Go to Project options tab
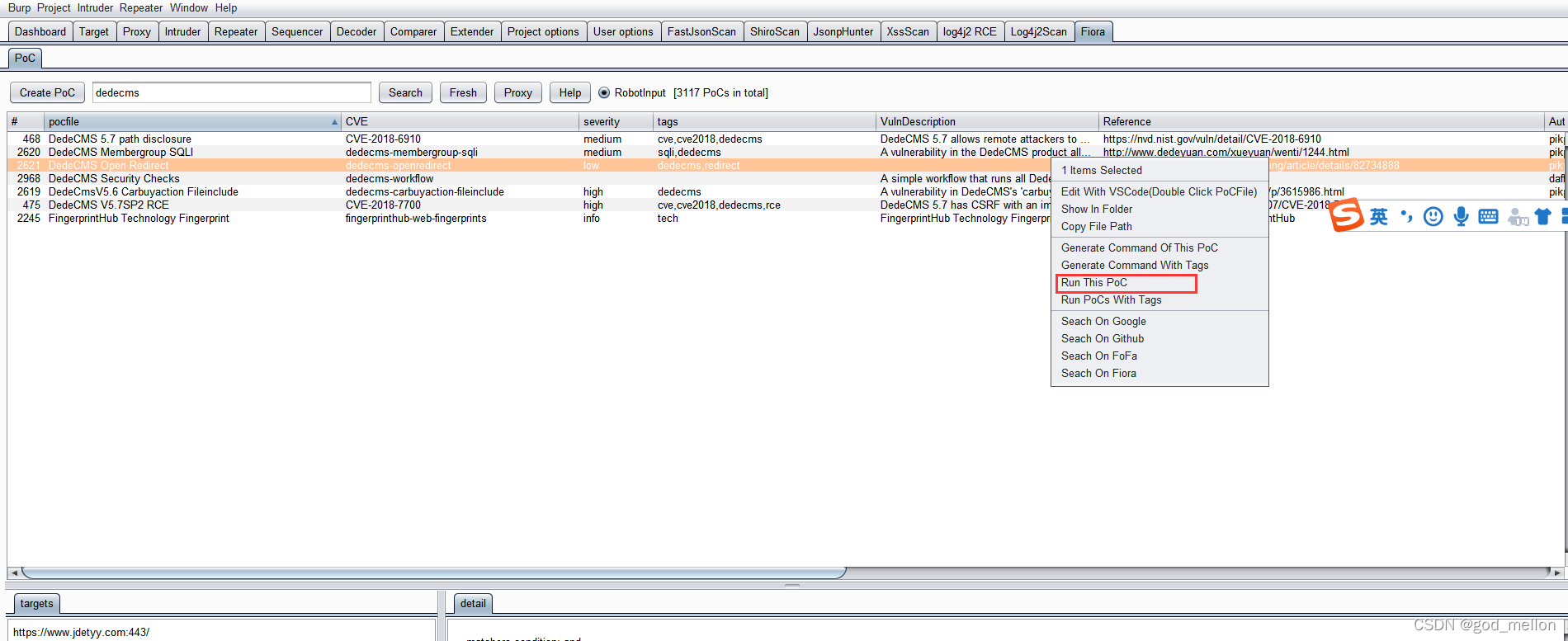Viewport: 1568px width, 641px height. click(x=543, y=31)
